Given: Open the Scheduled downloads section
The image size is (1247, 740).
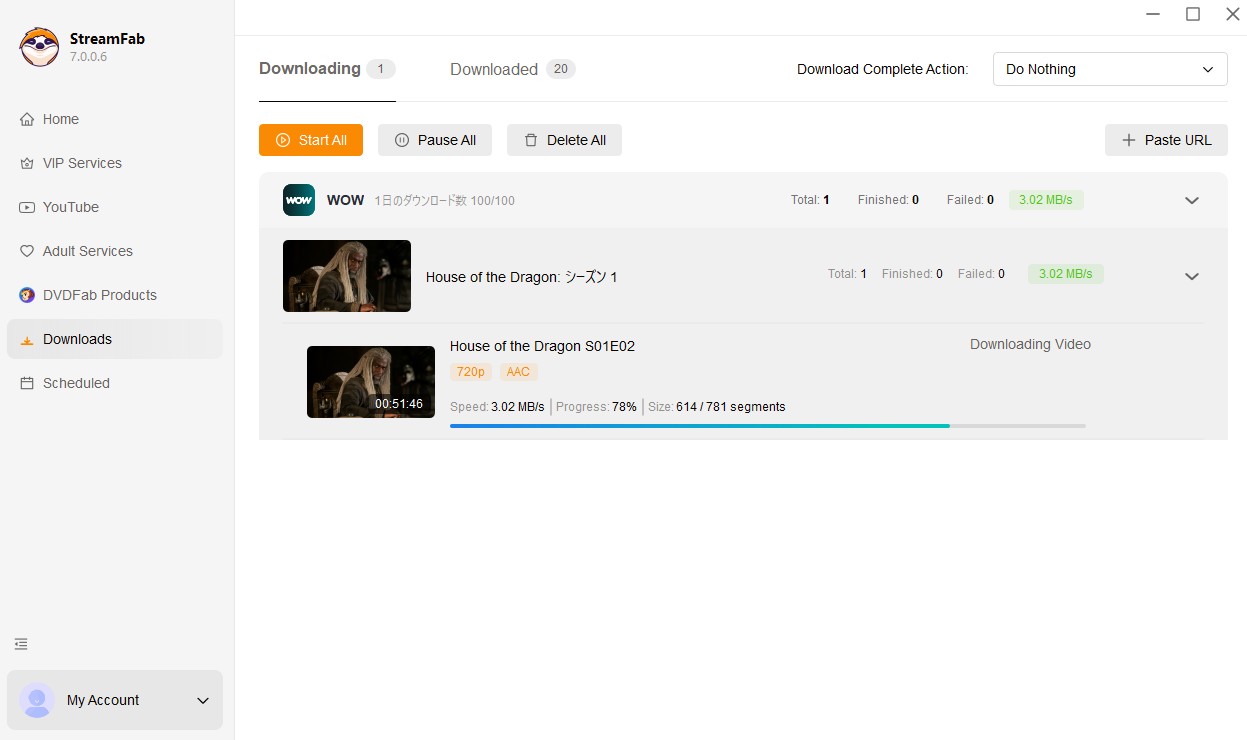Looking at the screenshot, I should tap(75, 383).
